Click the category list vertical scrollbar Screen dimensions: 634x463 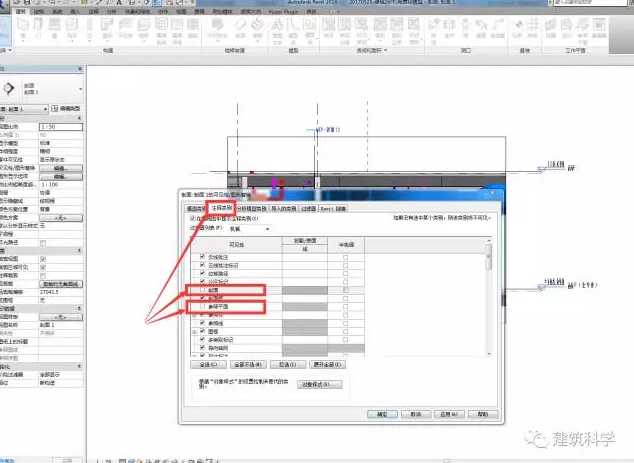coord(489,297)
